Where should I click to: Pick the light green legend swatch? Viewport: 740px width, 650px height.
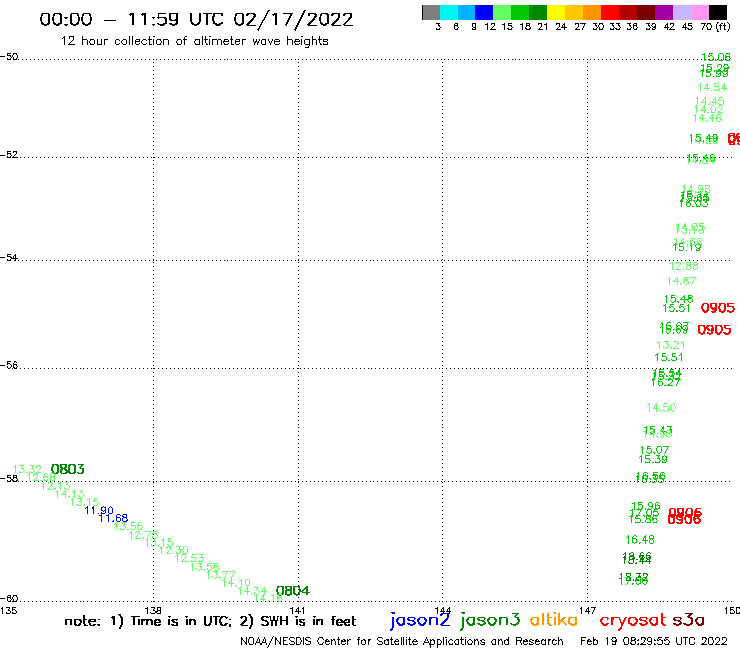click(x=502, y=12)
